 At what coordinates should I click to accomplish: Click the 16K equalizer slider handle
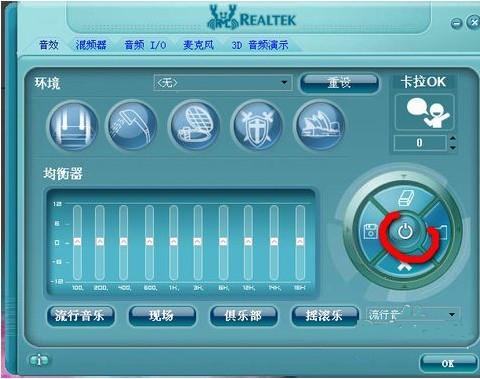[x=300, y=241]
